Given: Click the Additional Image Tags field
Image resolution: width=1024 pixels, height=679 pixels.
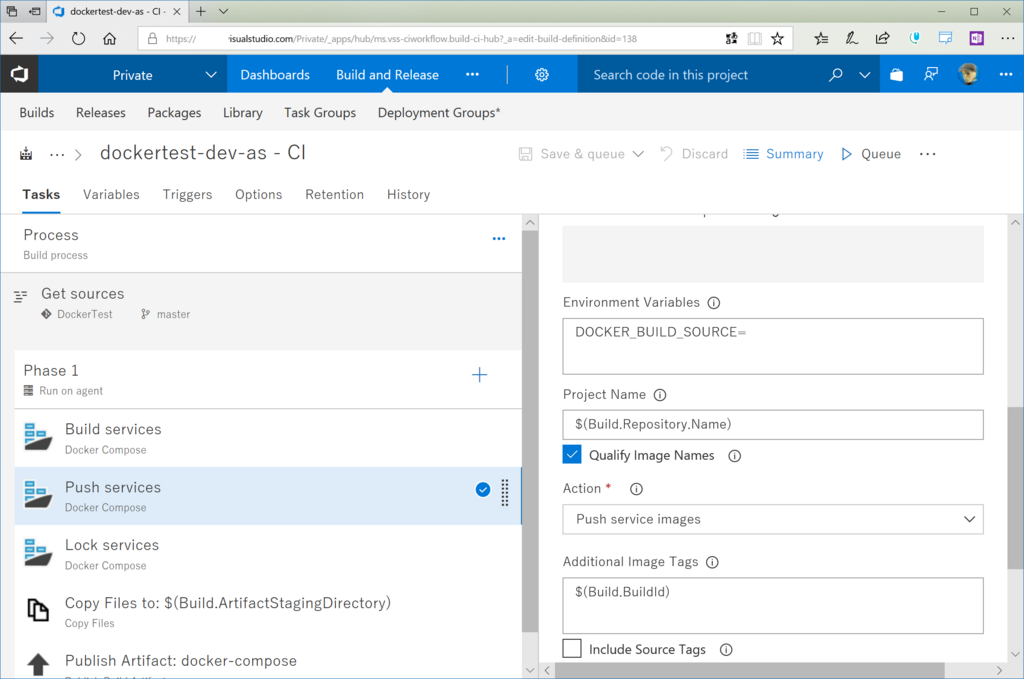Looking at the screenshot, I should (773, 605).
